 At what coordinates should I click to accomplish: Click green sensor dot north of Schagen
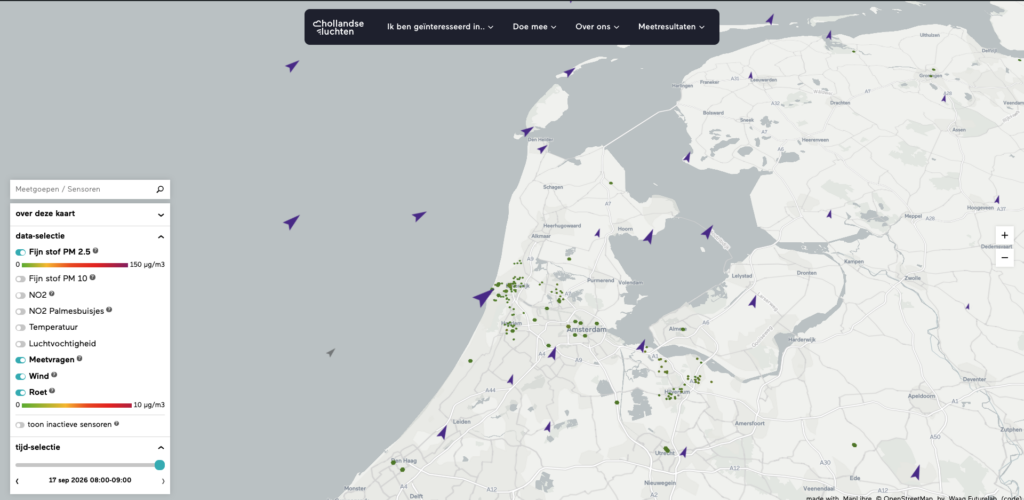pos(611,183)
